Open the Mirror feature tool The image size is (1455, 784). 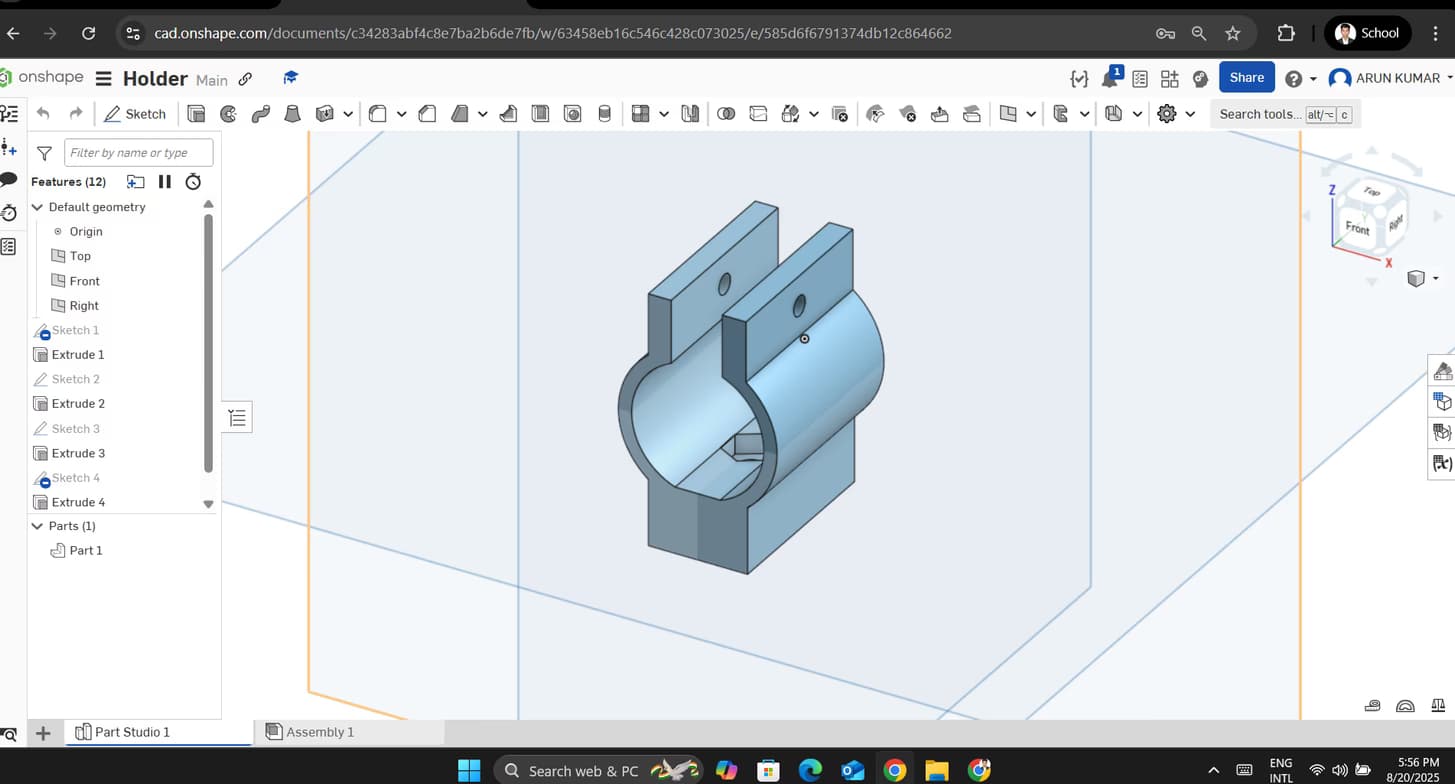[x=690, y=113]
